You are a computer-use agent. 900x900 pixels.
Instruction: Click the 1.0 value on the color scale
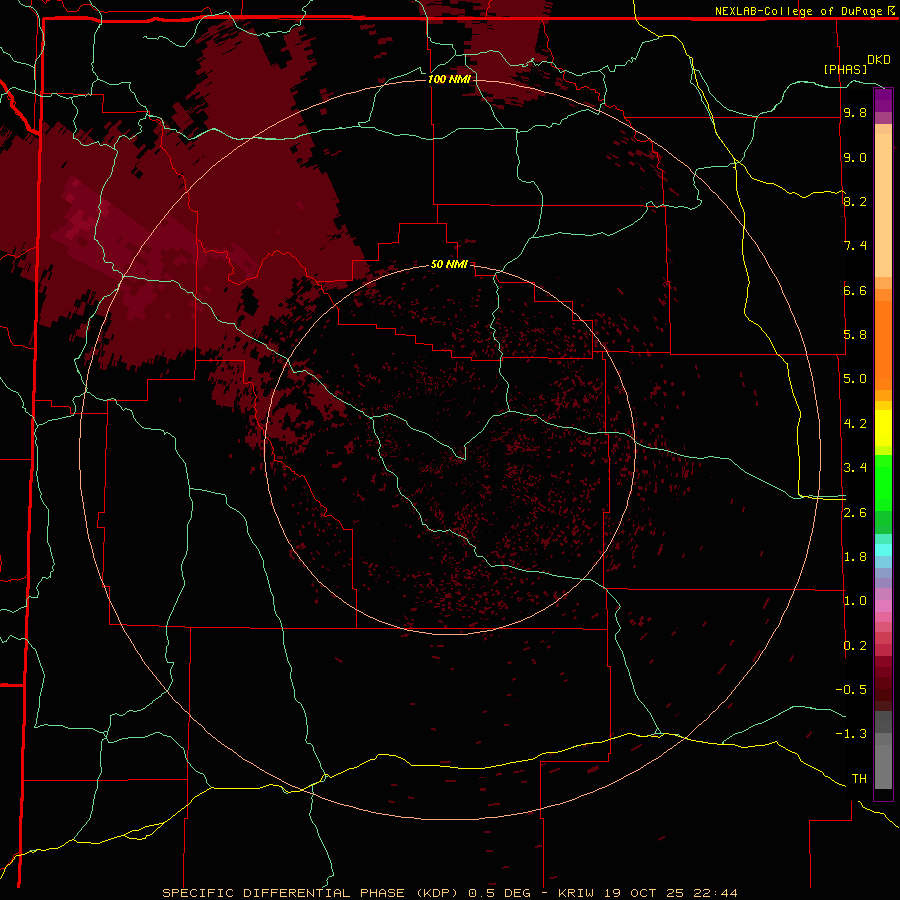(x=855, y=601)
